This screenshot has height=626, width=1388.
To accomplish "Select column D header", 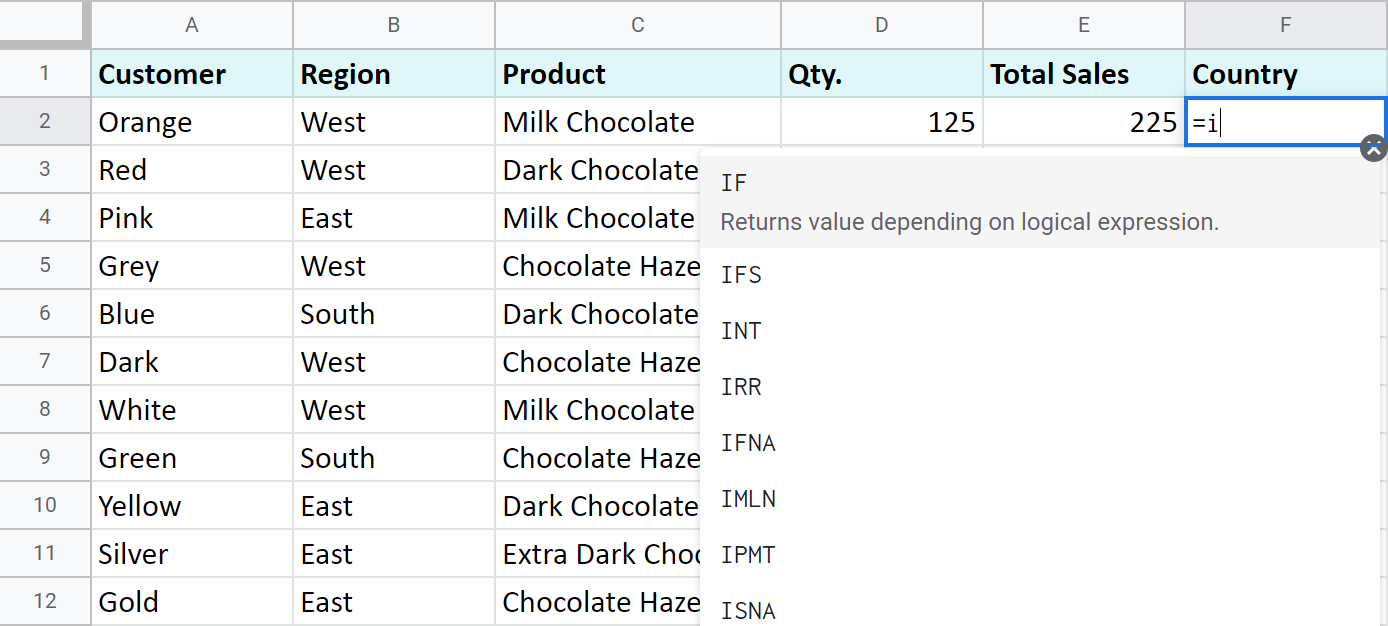I will pos(881,25).
